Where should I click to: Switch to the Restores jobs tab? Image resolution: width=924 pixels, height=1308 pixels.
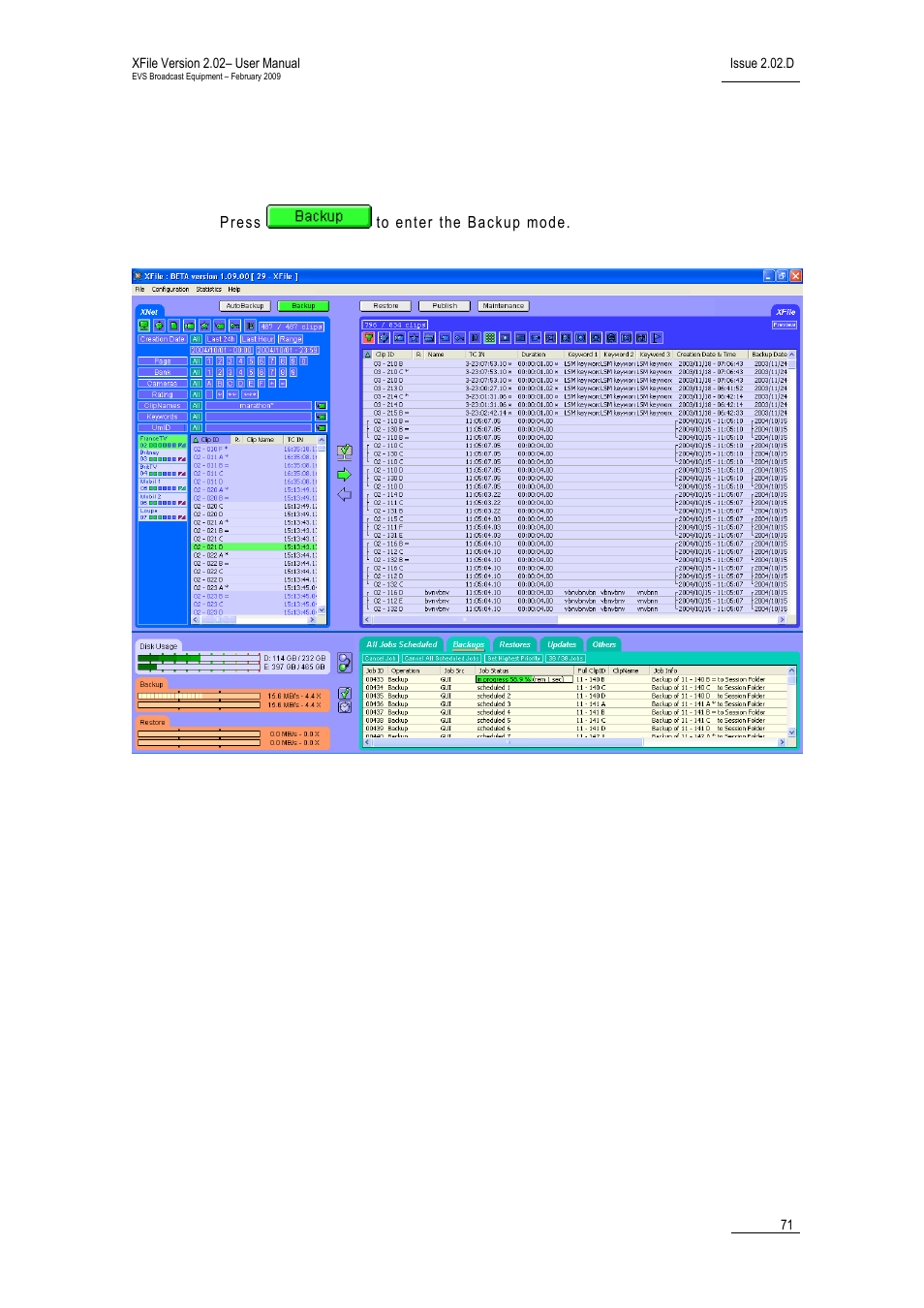(x=515, y=644)
